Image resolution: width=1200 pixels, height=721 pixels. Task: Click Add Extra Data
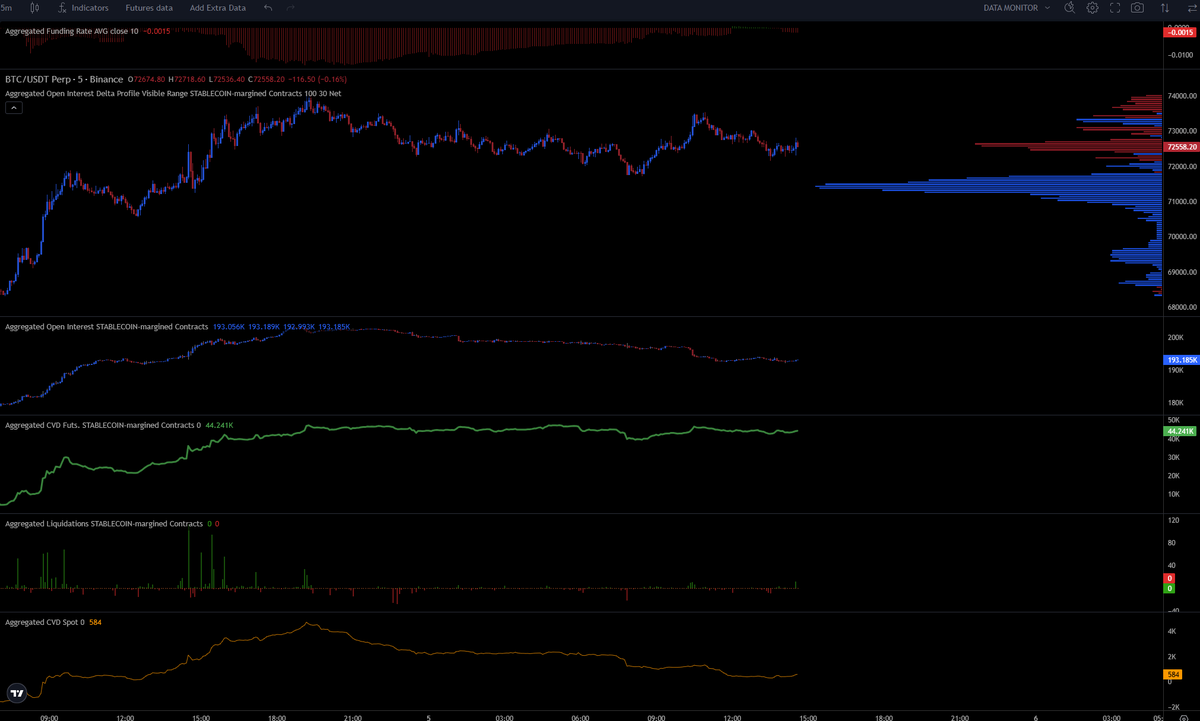[218, 7]
